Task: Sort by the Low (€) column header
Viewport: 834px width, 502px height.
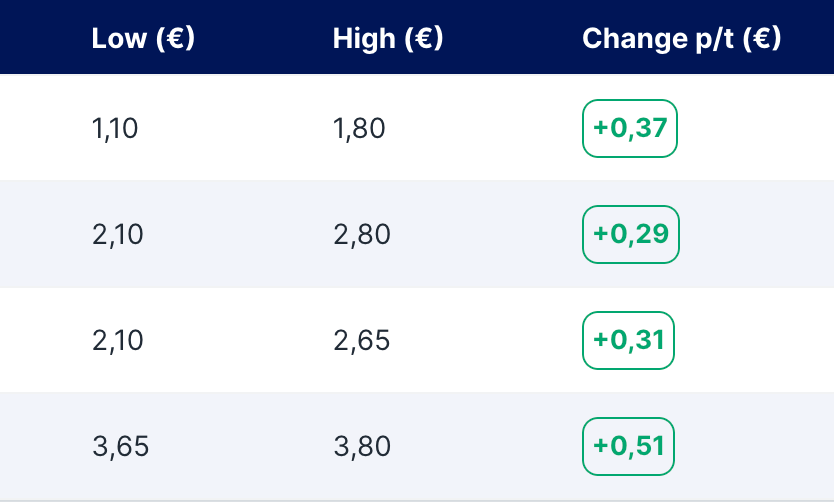Action: [143, 39]
